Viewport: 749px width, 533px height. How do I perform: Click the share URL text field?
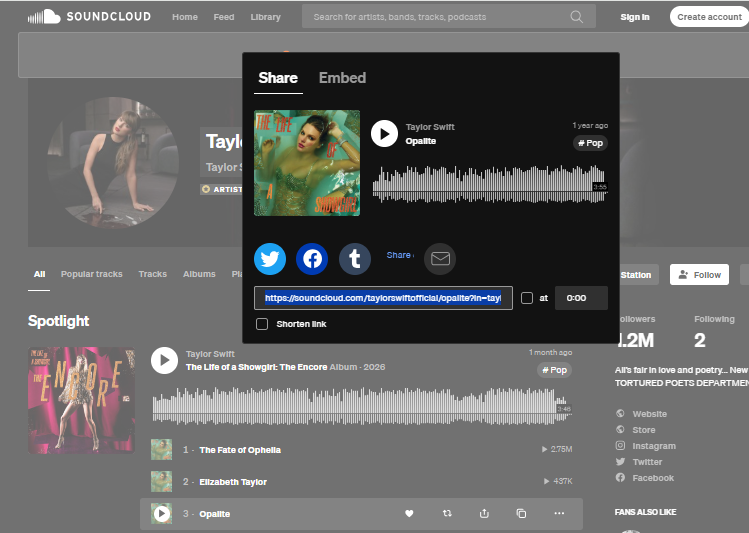[x=383, y=298]
